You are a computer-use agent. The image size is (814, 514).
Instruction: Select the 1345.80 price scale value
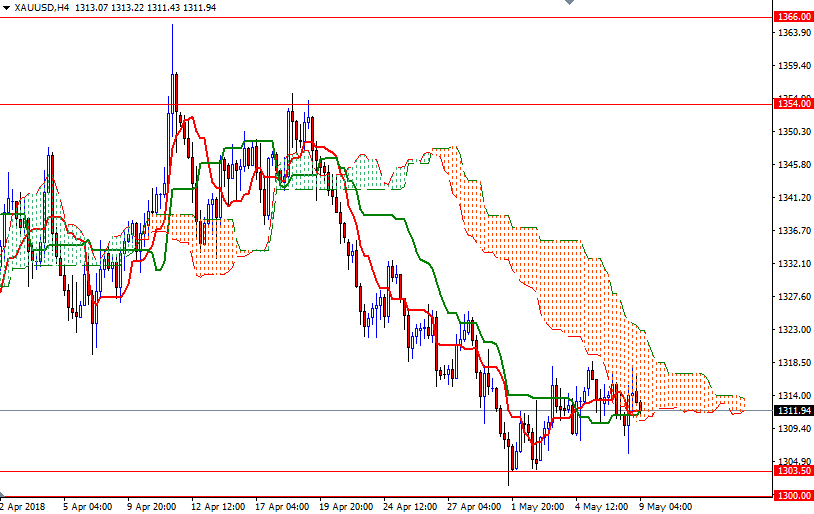(x=794, y=165)
